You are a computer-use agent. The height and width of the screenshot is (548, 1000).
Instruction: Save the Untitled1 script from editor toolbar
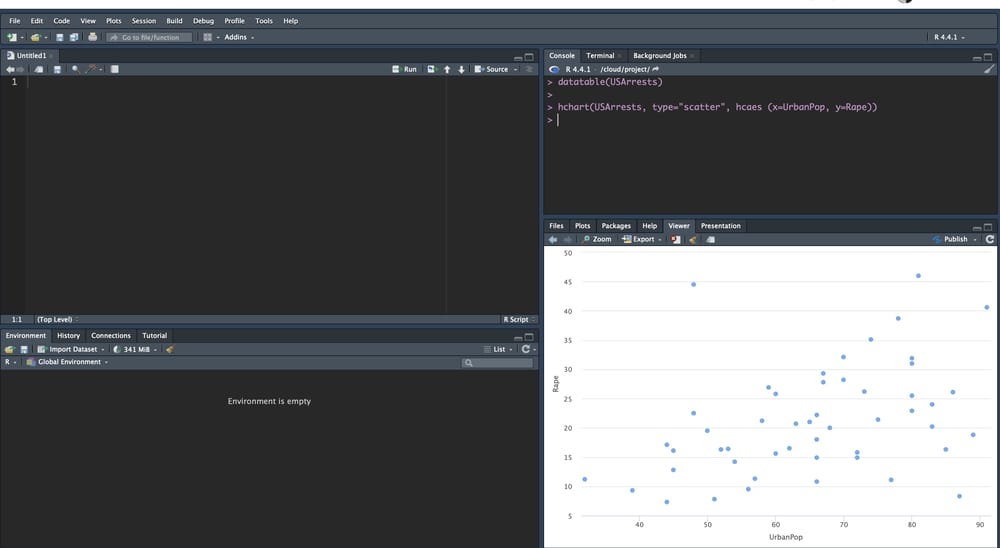57,70
